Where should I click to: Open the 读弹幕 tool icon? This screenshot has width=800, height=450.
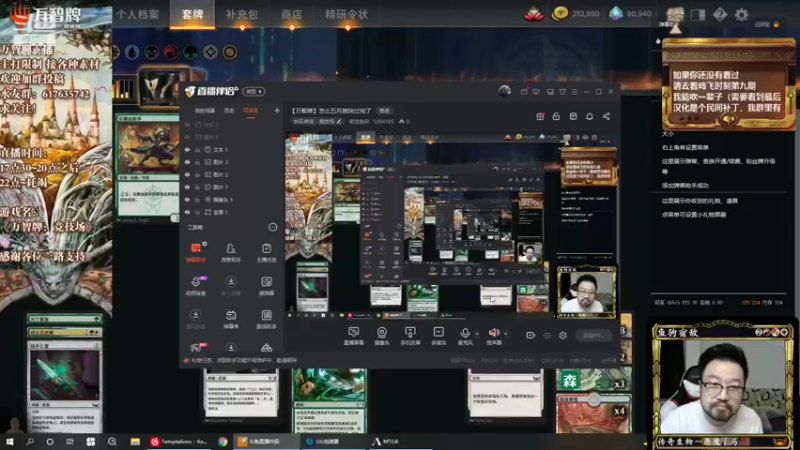266,285
